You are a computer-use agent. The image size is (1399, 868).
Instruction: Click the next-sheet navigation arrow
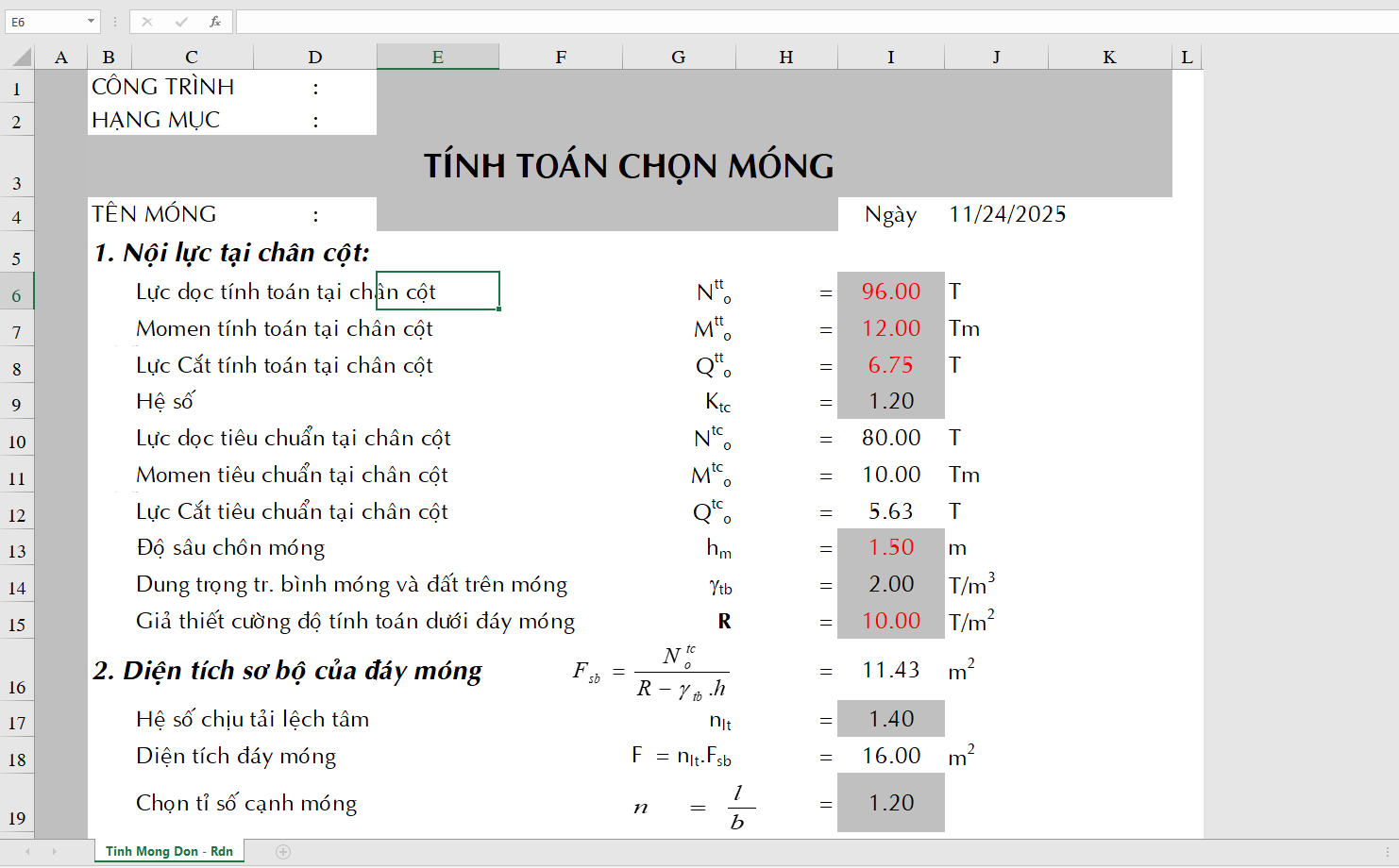[54, 850]
